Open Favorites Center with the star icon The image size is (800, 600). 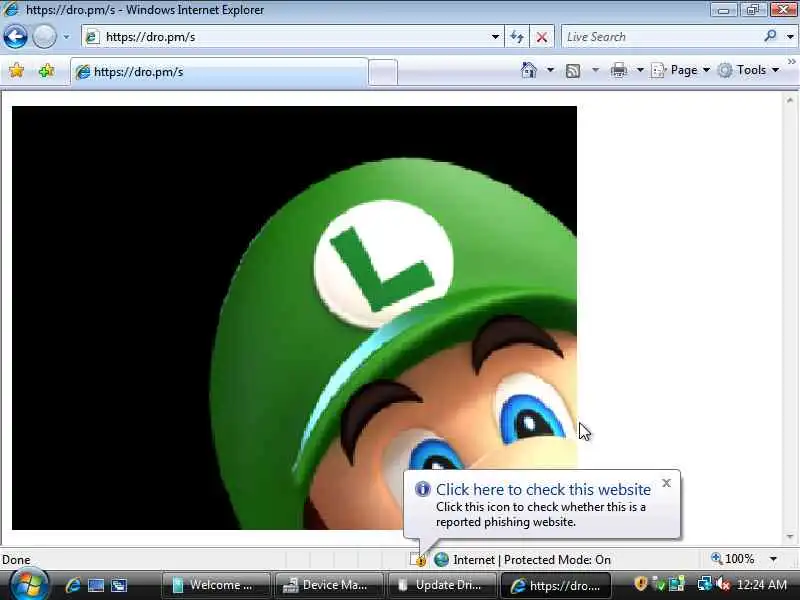pyautogui.click(x=17, y=70)
